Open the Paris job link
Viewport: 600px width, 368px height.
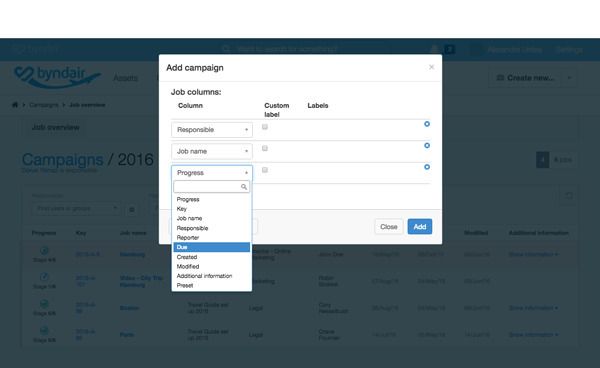coord(127,335)
